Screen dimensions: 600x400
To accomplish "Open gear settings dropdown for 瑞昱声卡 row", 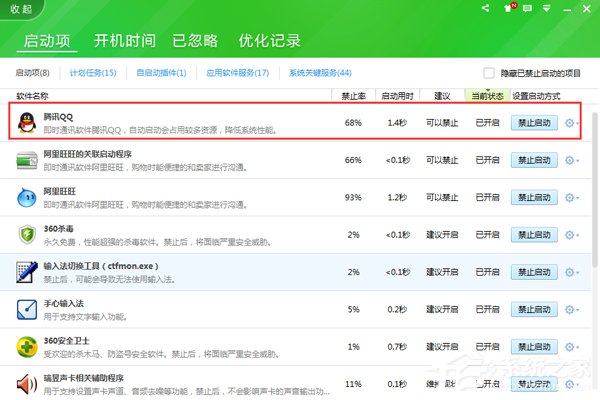I will [572, 384].
